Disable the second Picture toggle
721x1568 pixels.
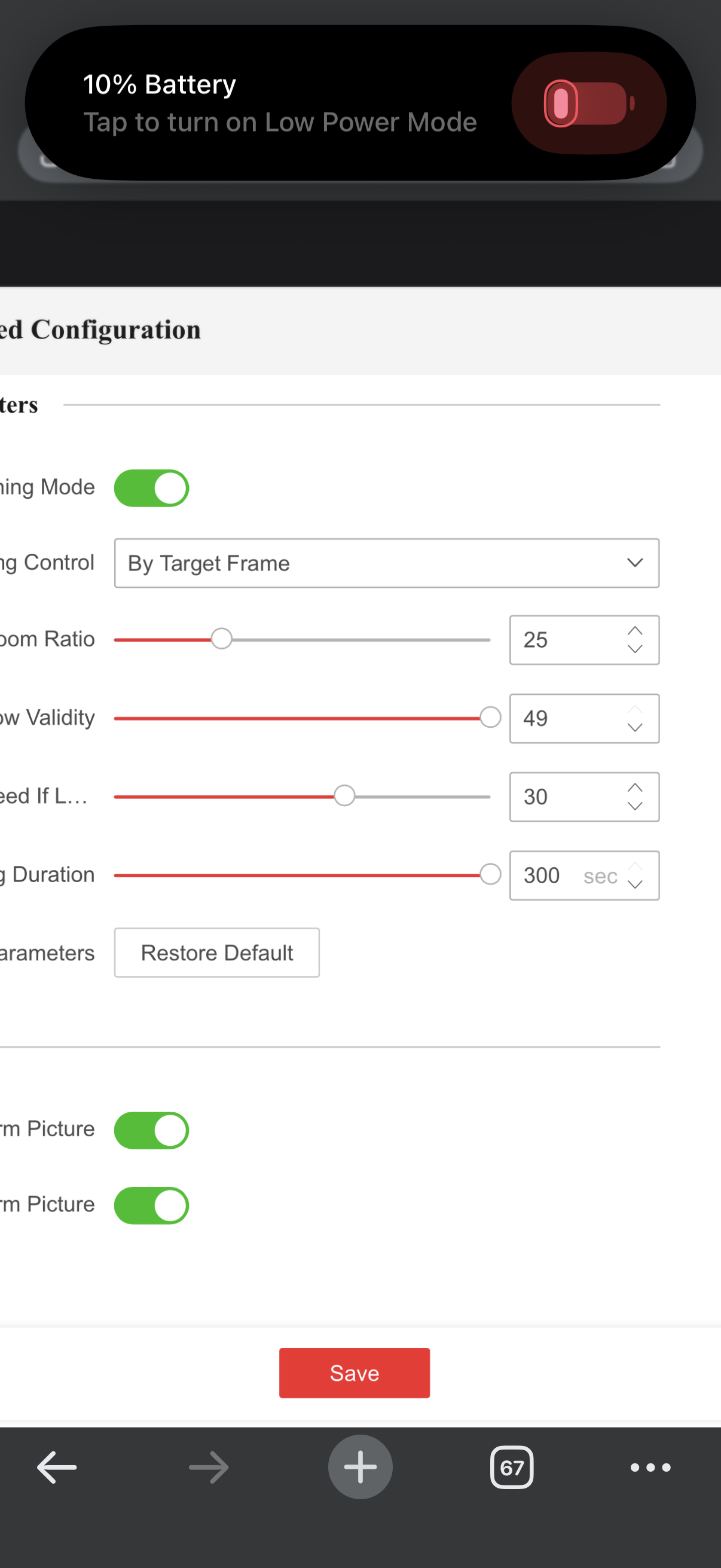151,1205
